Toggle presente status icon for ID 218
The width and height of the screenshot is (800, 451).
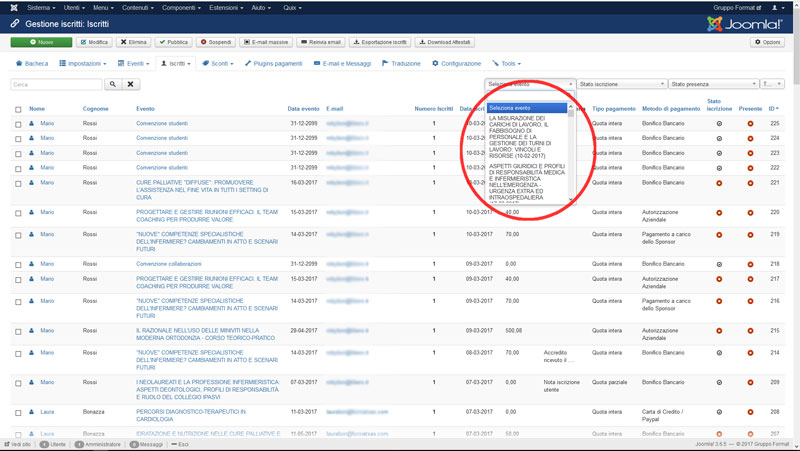pyautogui.click(x=751, y=264)
